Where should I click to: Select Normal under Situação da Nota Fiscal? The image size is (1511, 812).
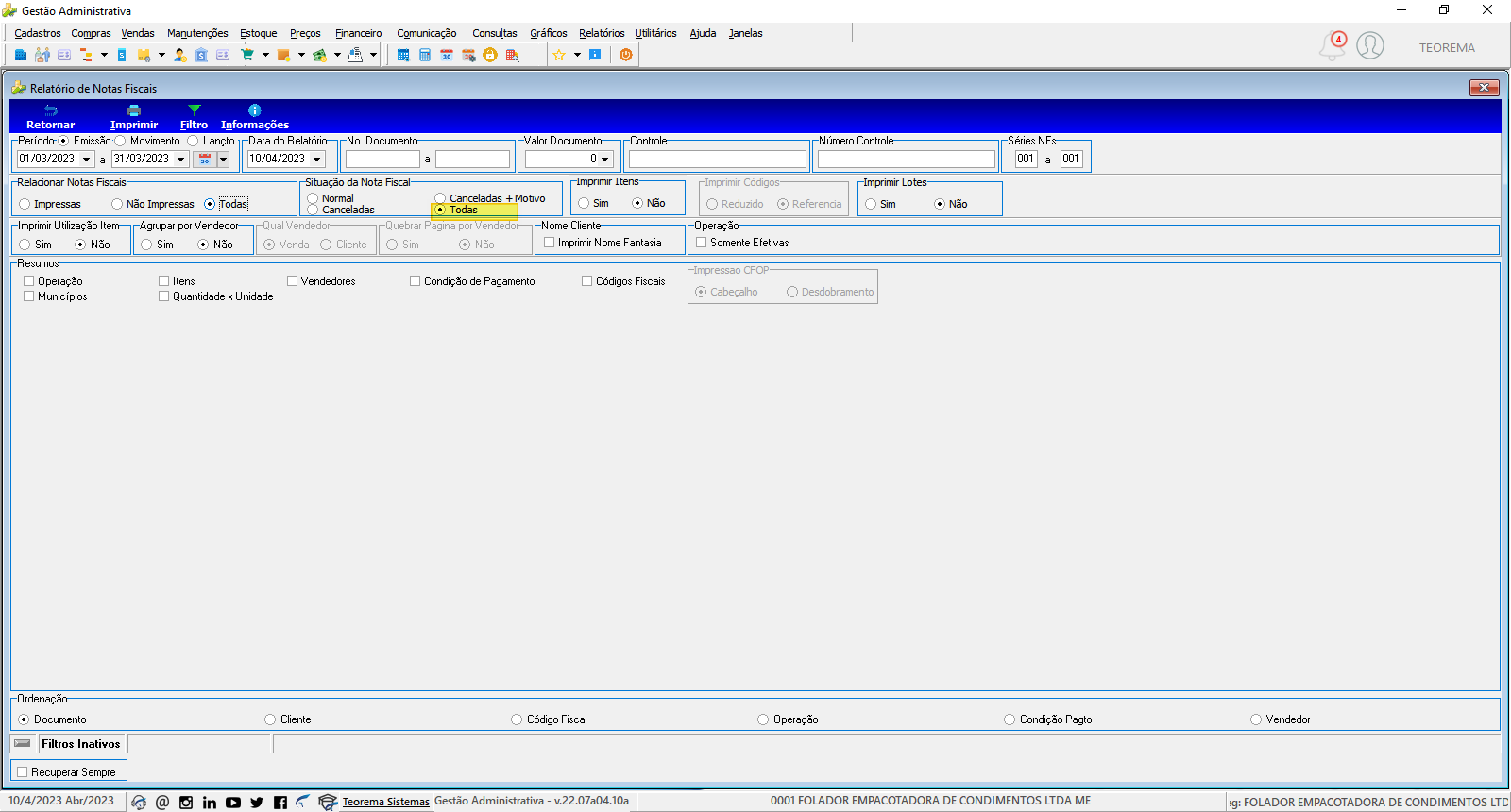pyautogui.click(x=313, y=198)
